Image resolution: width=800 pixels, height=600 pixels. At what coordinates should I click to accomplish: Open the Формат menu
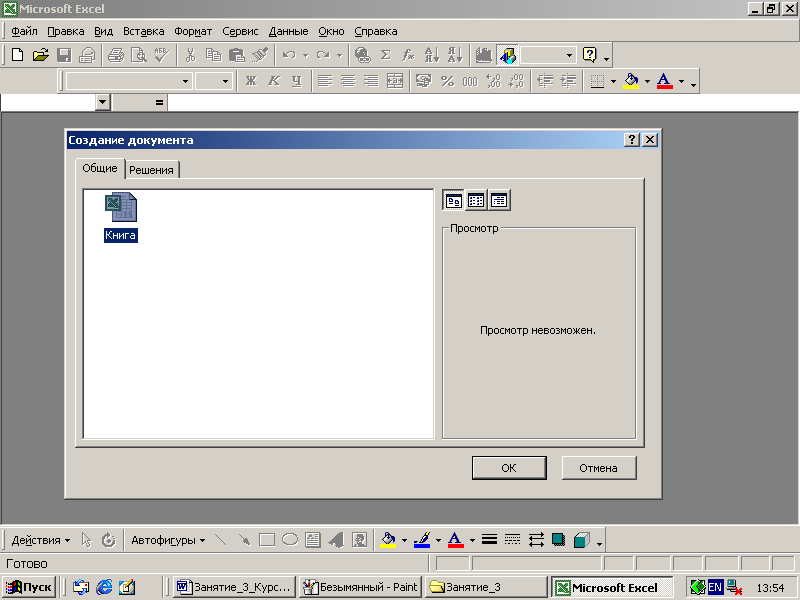point(193,31)
